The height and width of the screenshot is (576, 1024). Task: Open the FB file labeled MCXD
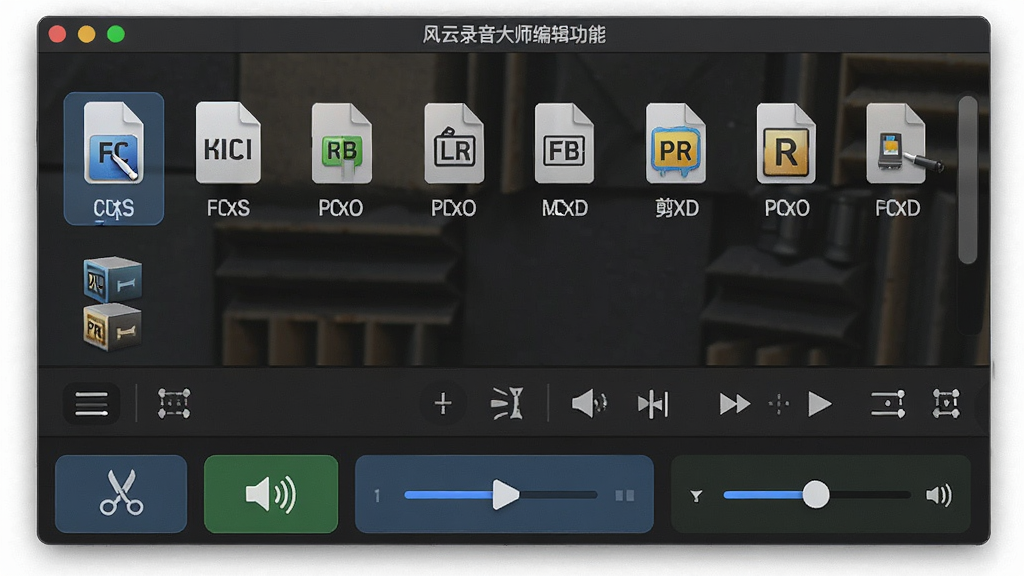(564, 143)
